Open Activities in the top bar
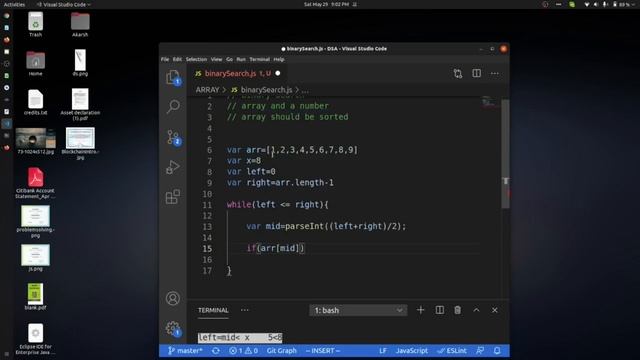The image size is (640, 360). pyautogui.click(x=14, y=4)
